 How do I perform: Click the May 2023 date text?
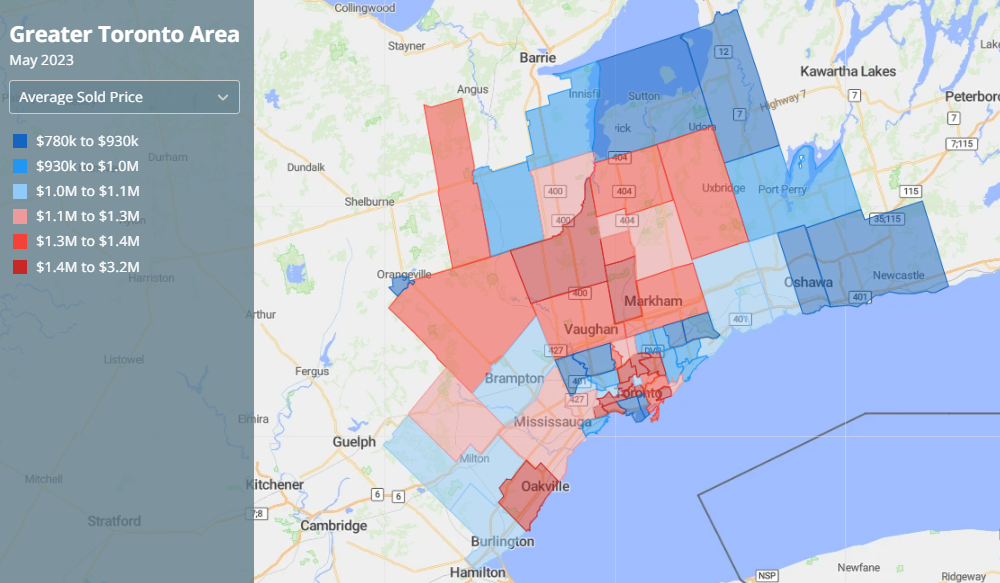click(41, 60)
